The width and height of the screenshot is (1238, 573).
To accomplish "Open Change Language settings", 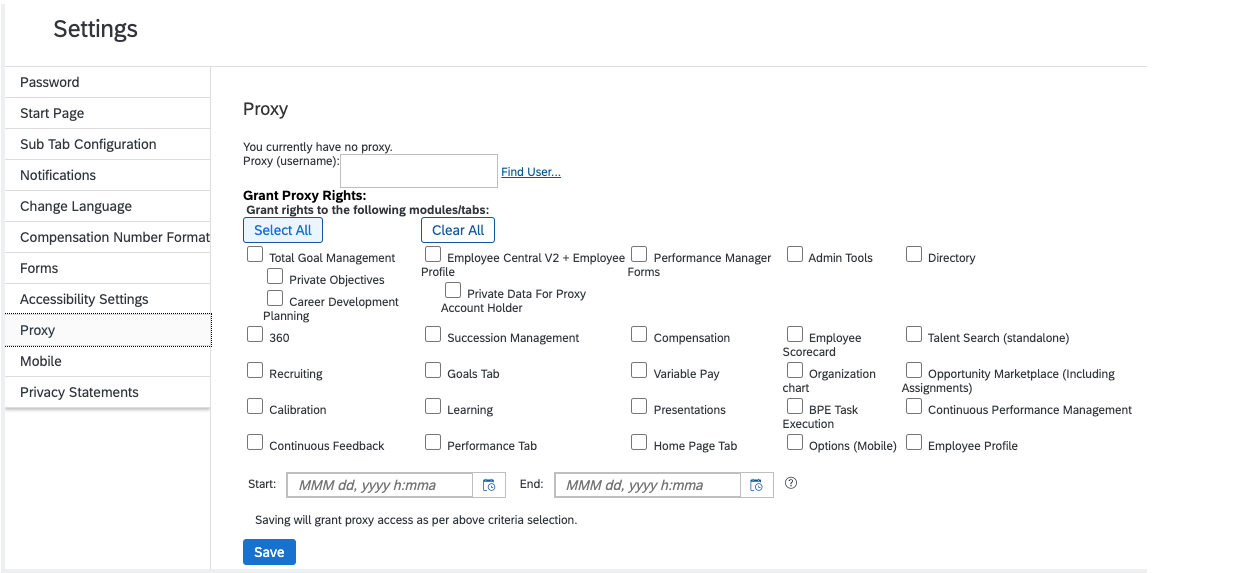I will pos(108,206).
